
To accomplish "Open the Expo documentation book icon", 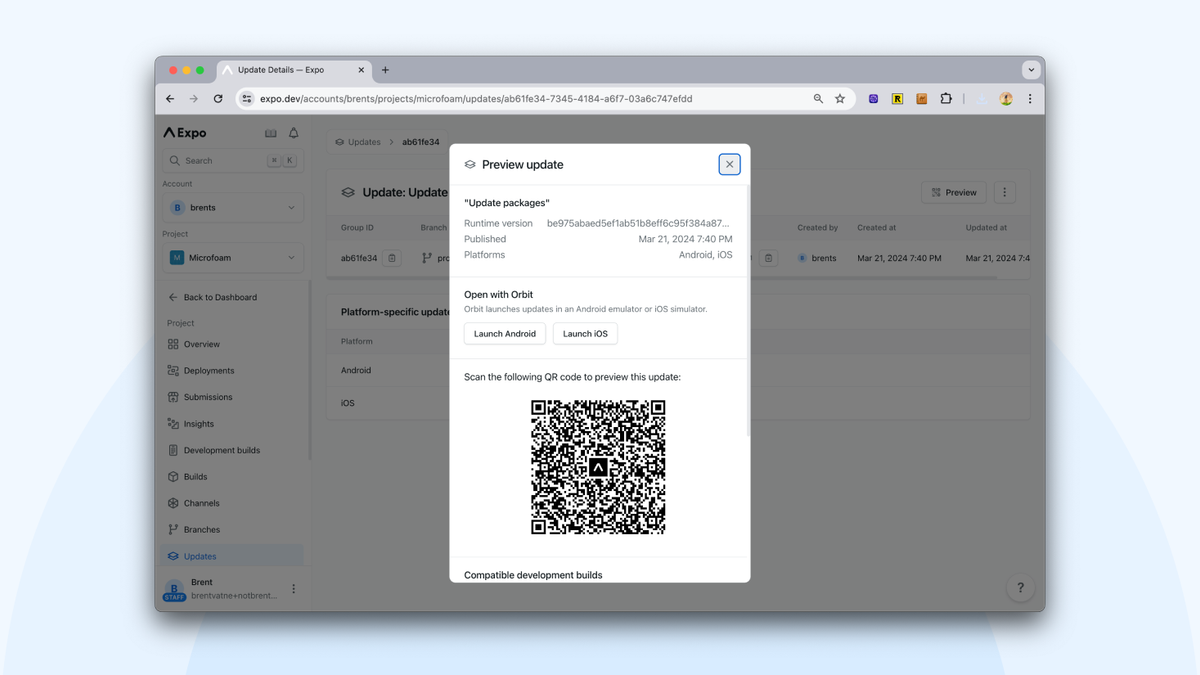I will [x=270, y=132].
